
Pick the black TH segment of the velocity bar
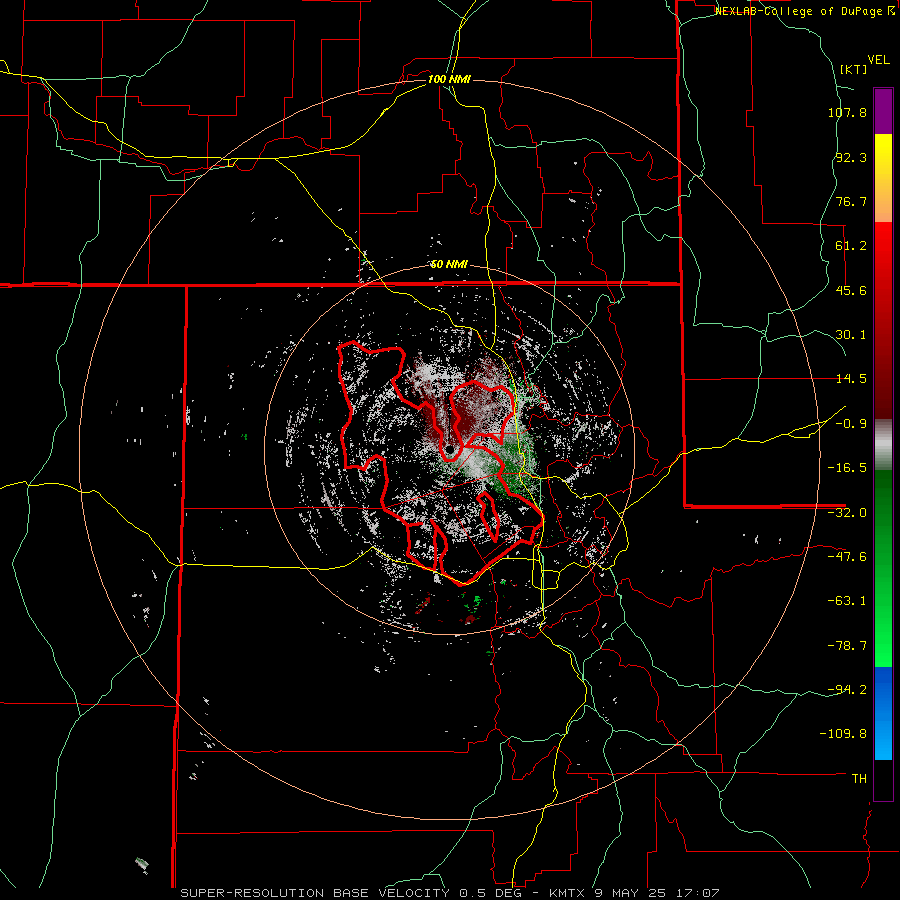(883, 780)
